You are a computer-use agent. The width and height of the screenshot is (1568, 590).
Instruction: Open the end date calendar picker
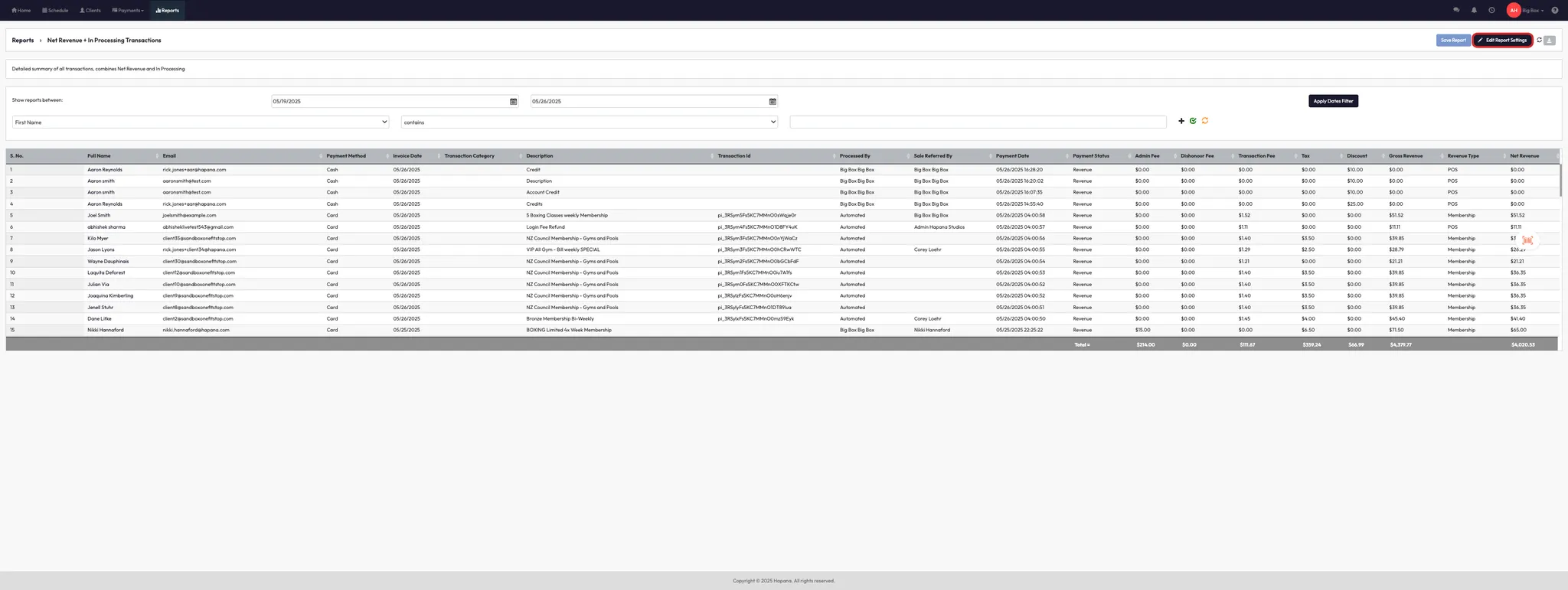coord(773,101)
